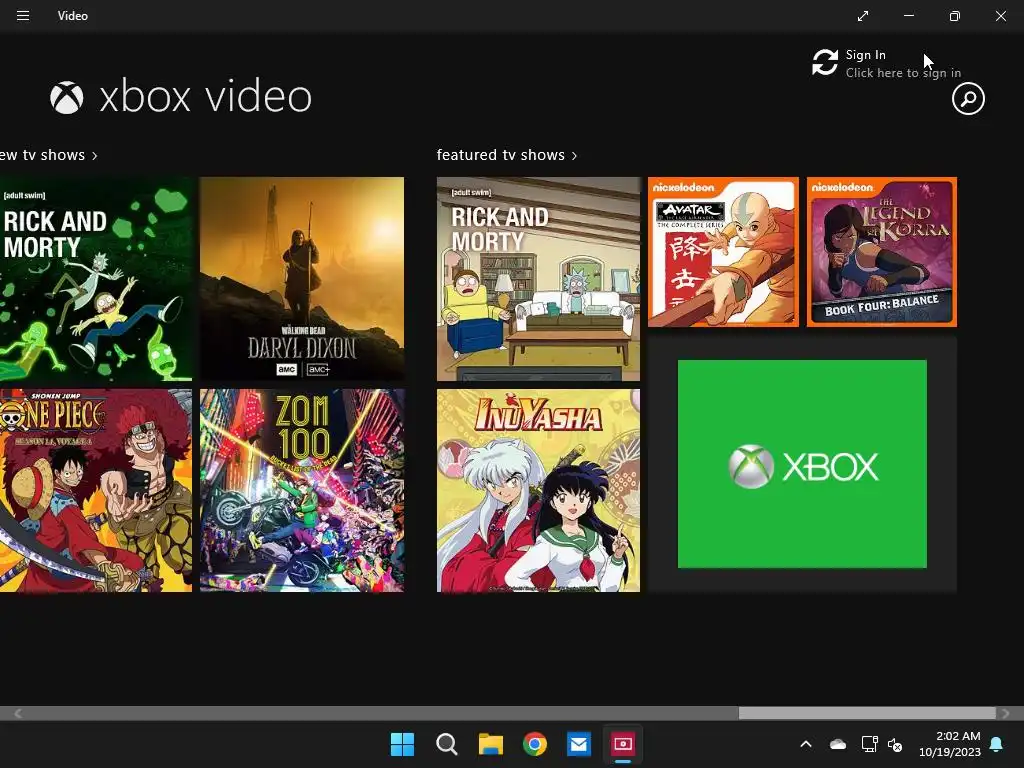The height and width of the screenshot is (768, 1024).
Task: Open the Mail app from the taskbar
Action: click(x=579, y=744)
